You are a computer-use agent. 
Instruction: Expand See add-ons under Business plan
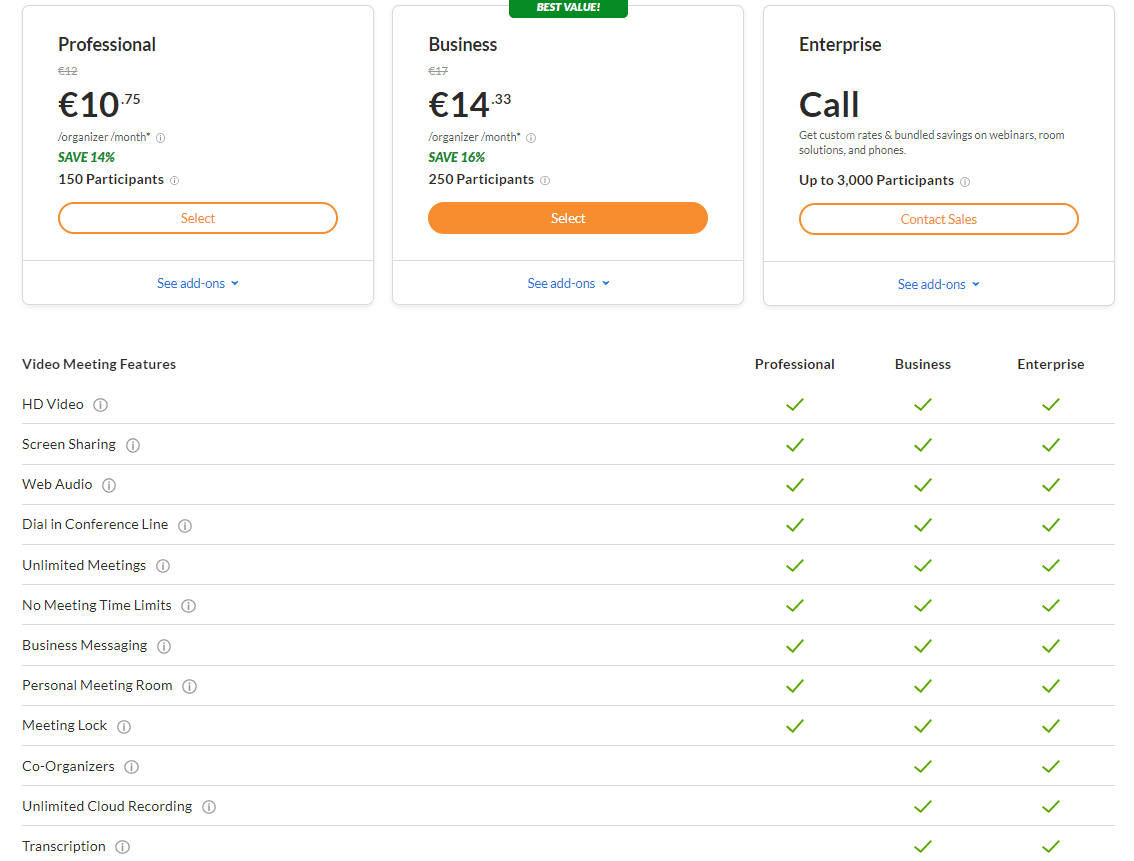(x=568, y=283)
